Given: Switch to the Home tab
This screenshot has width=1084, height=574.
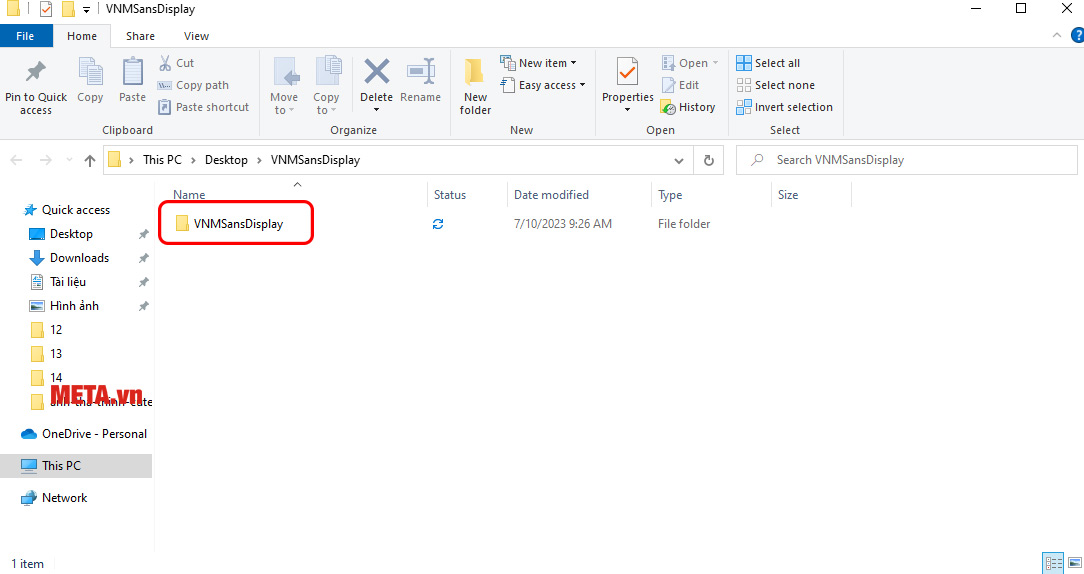Looking at the screenshot, I should click(x=82, y=36).
